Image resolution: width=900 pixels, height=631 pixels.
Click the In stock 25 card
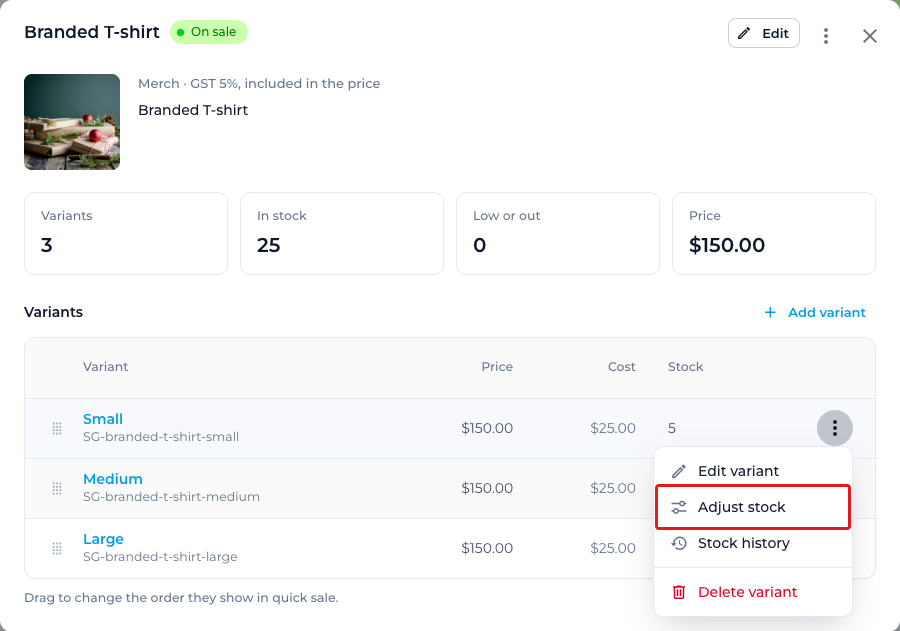coord(342,234)
